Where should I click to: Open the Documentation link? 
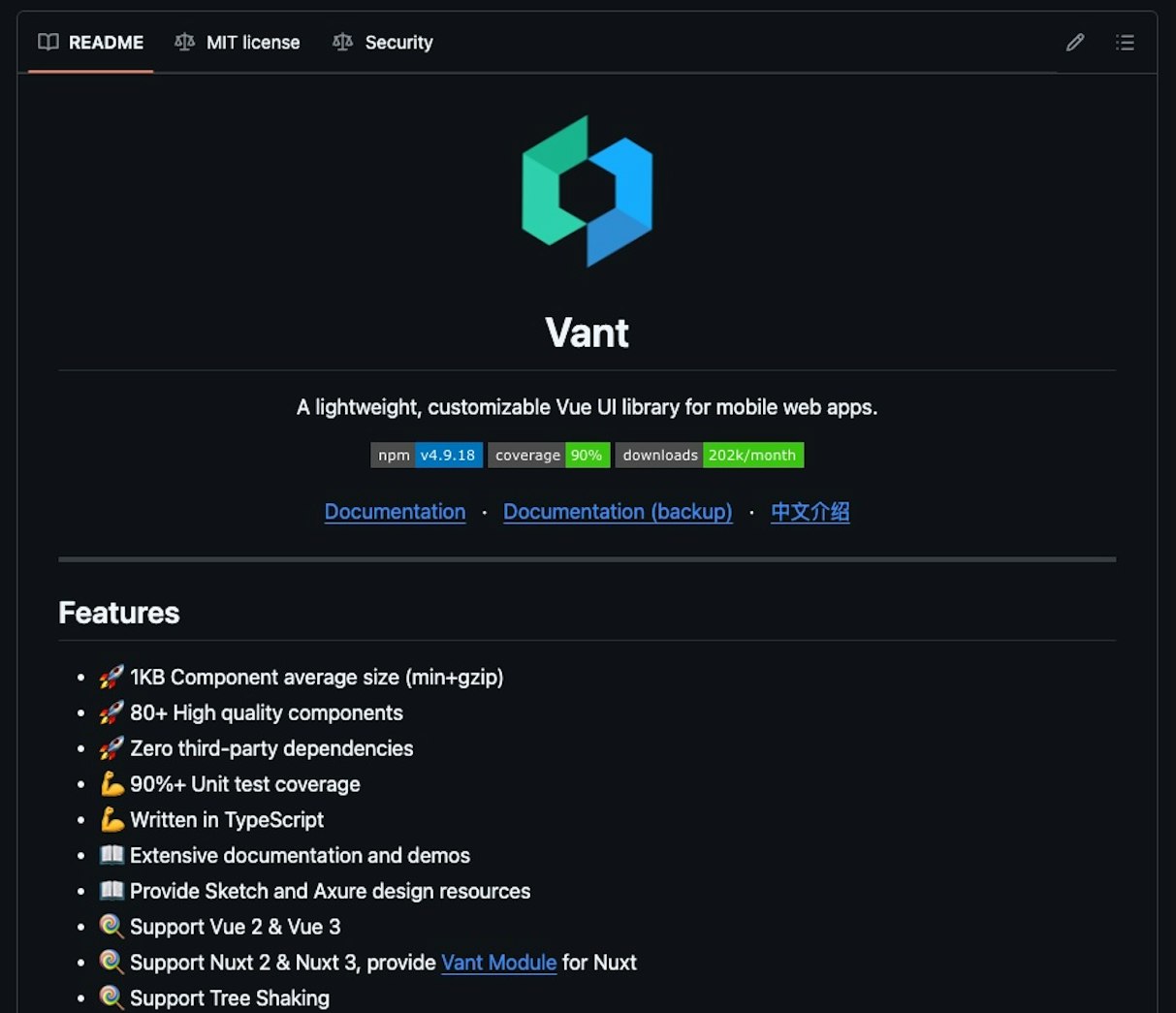(395, 512)
